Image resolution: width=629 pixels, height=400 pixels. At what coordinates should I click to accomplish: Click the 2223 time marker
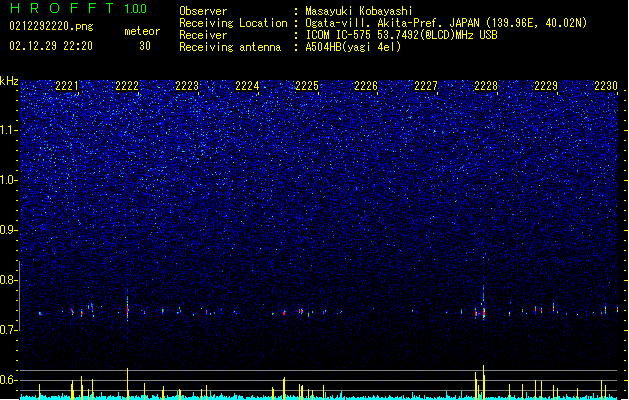tap(187, 85)
